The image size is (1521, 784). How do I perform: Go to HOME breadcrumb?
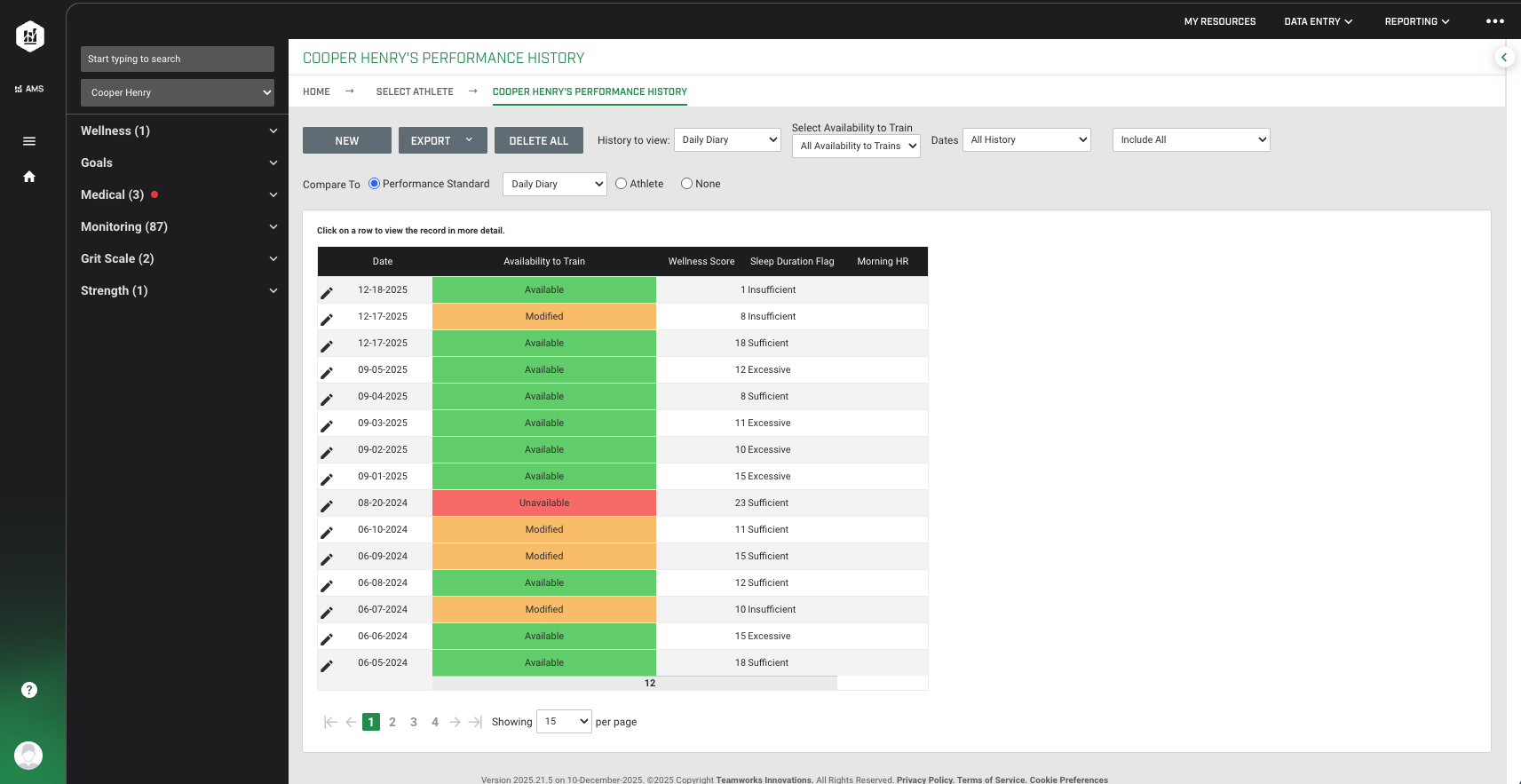click(x=316, y=91)
